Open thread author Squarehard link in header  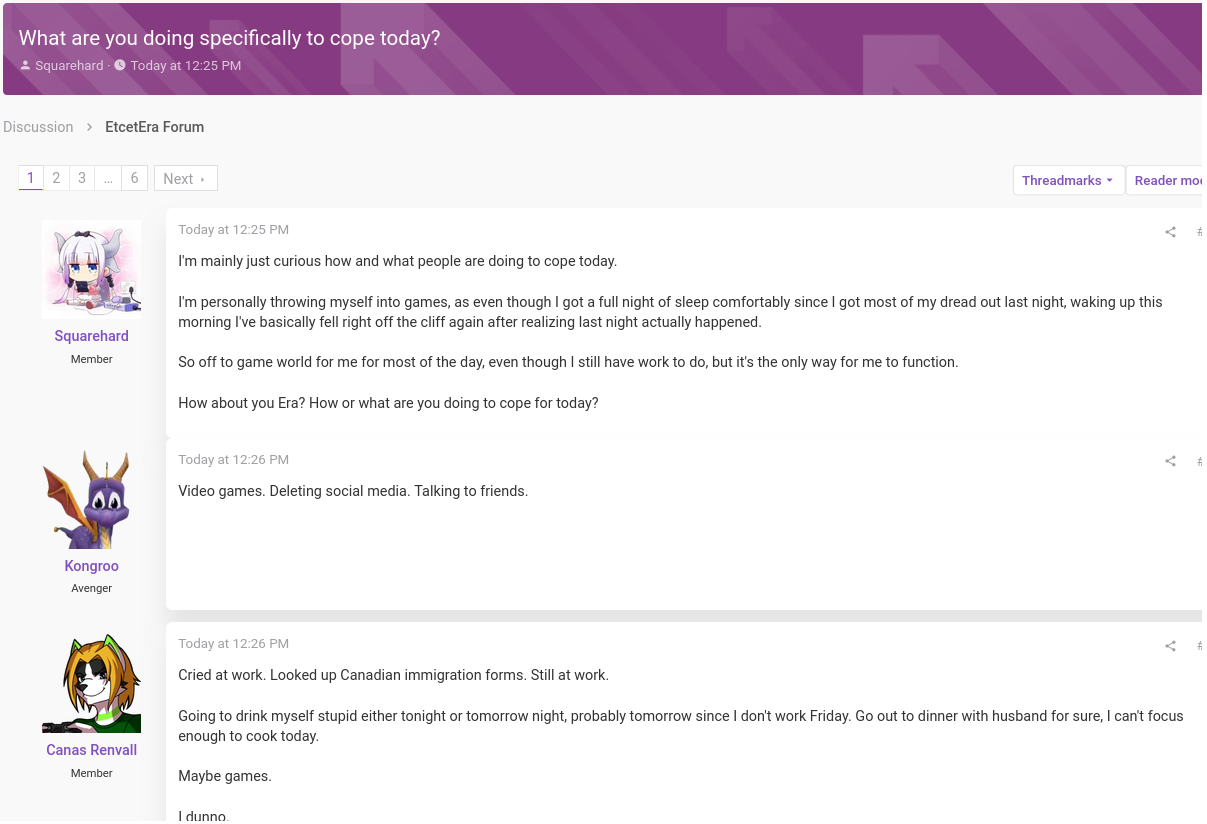[69, 66]
